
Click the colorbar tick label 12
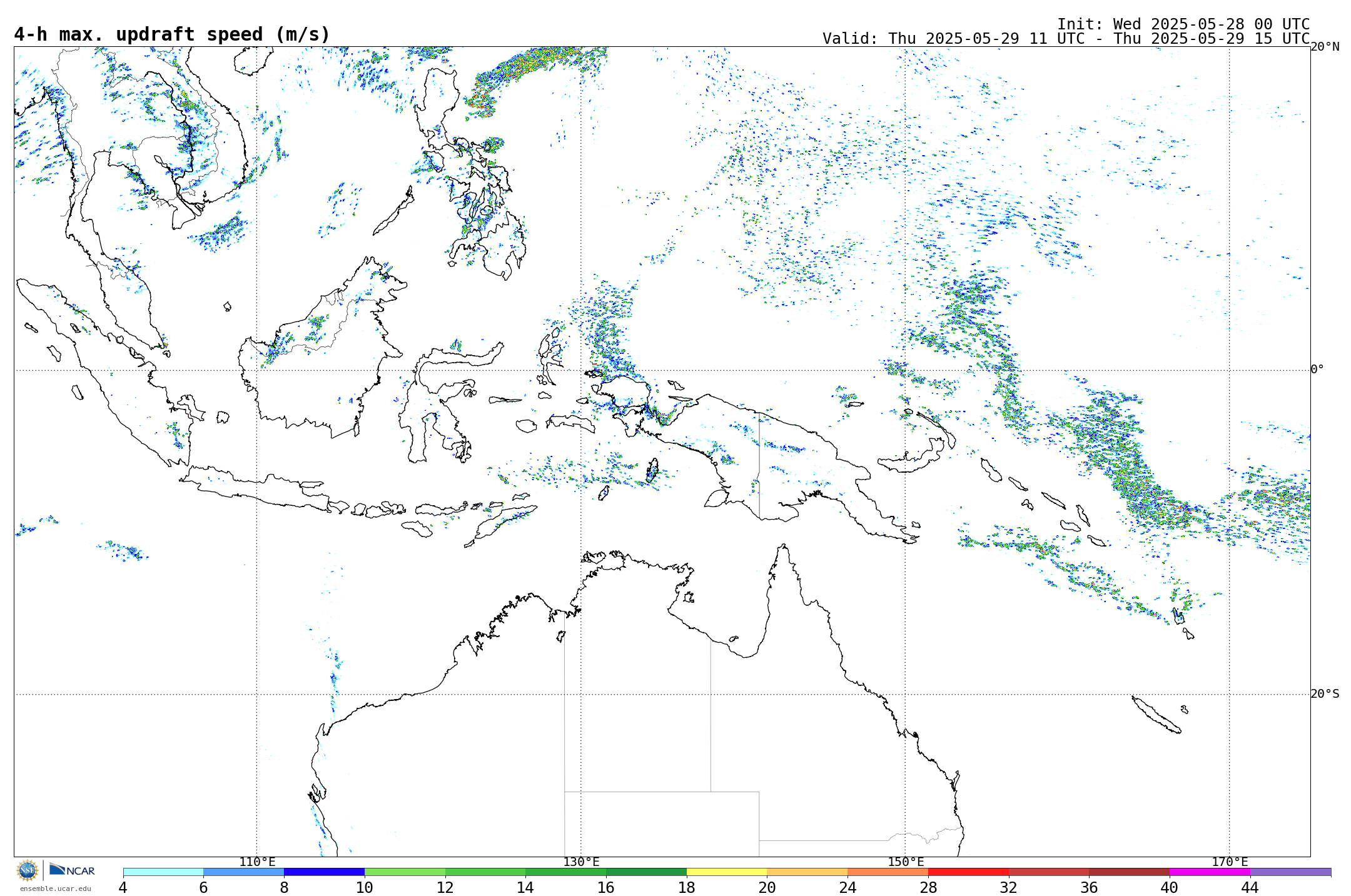(445, 887)
